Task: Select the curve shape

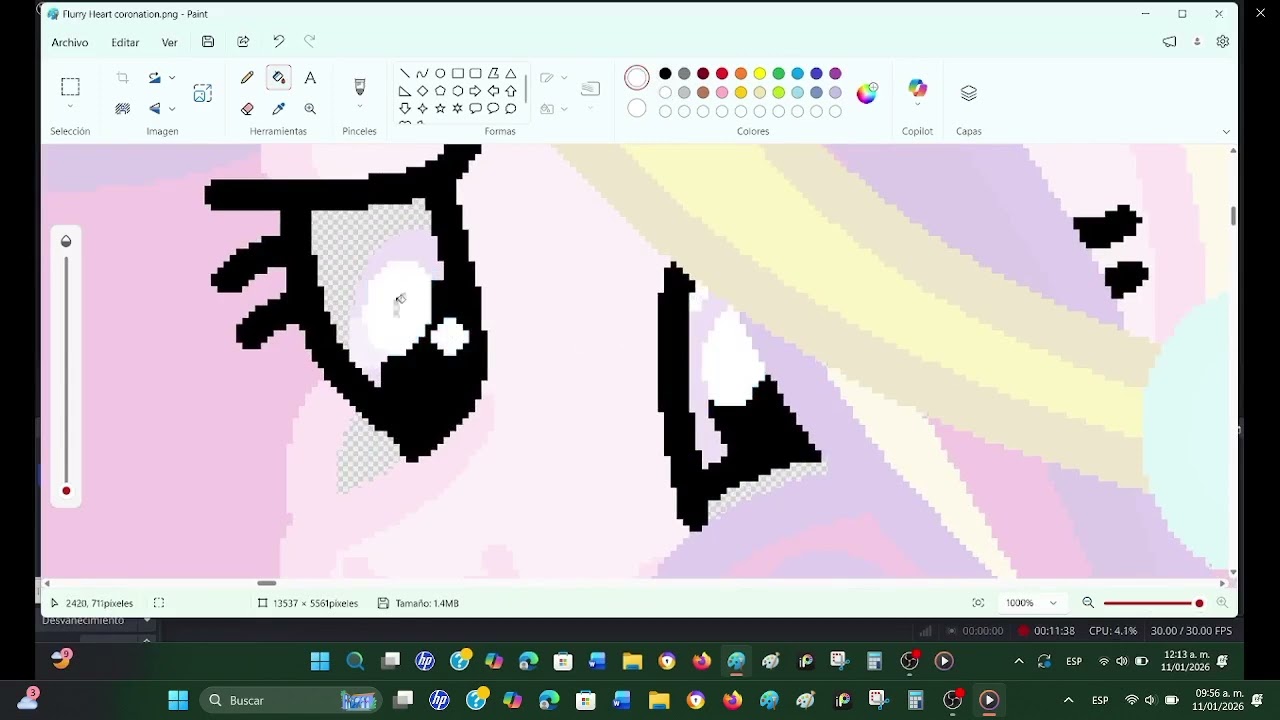Action: [x=422, y=73]
